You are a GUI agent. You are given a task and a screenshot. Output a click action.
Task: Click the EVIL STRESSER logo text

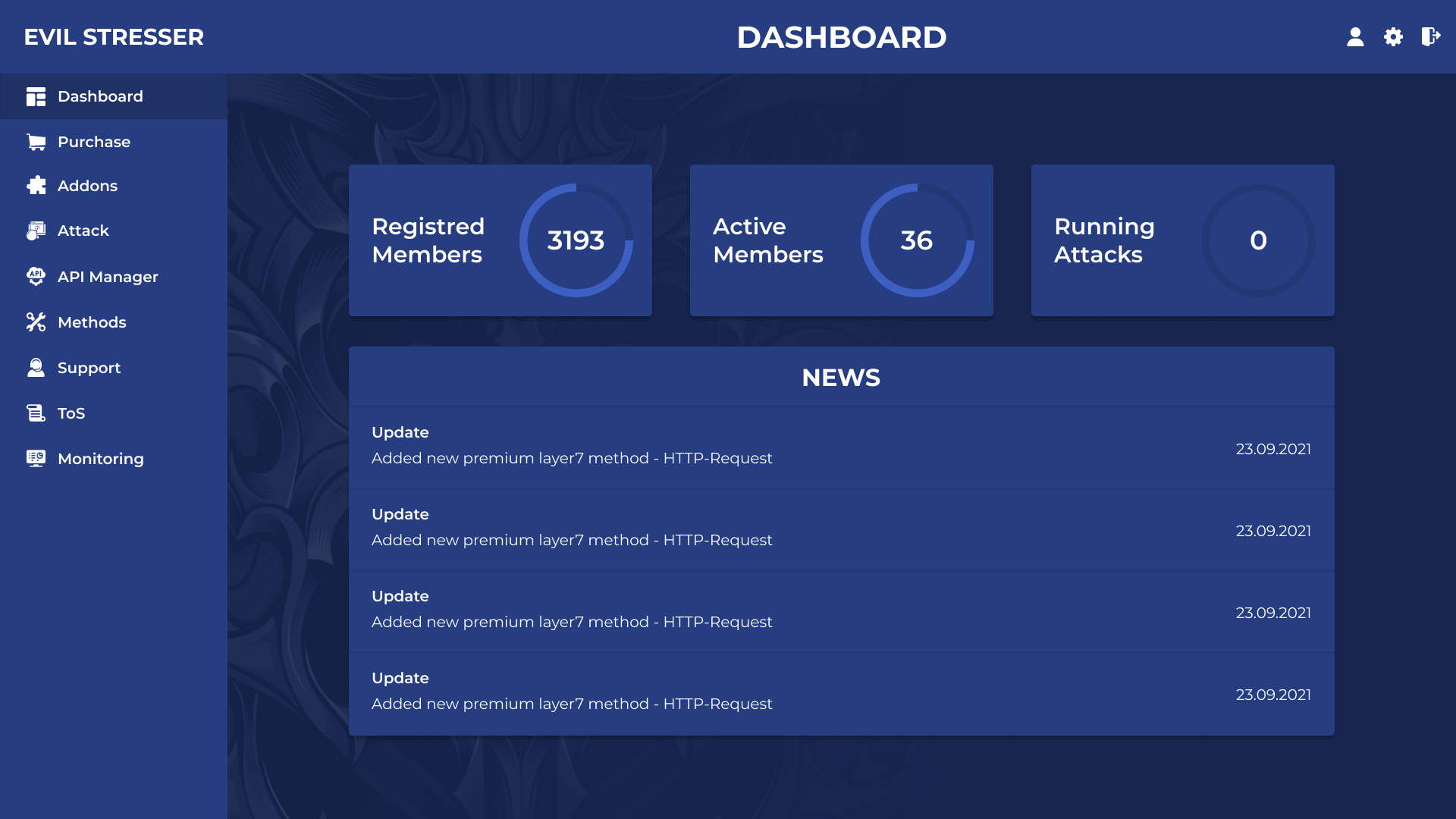[114, 37]
